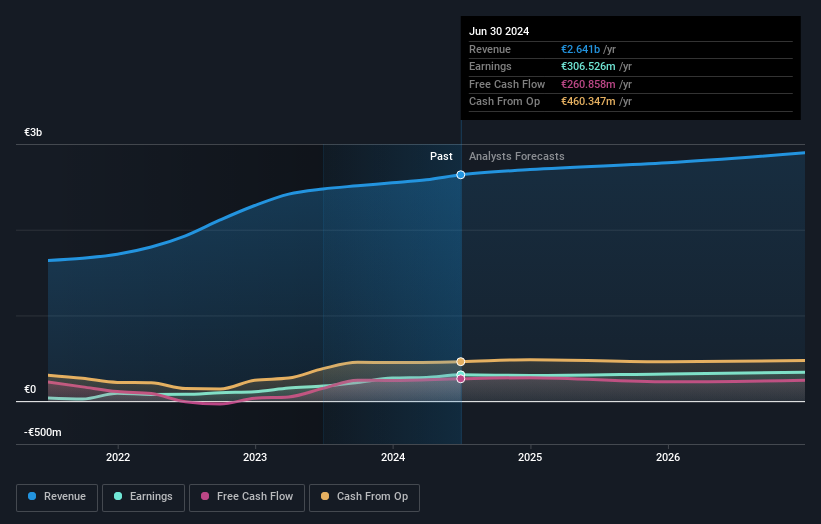Click the 2026 x-axis label
821x524 pixels.
tap(668, 458)
